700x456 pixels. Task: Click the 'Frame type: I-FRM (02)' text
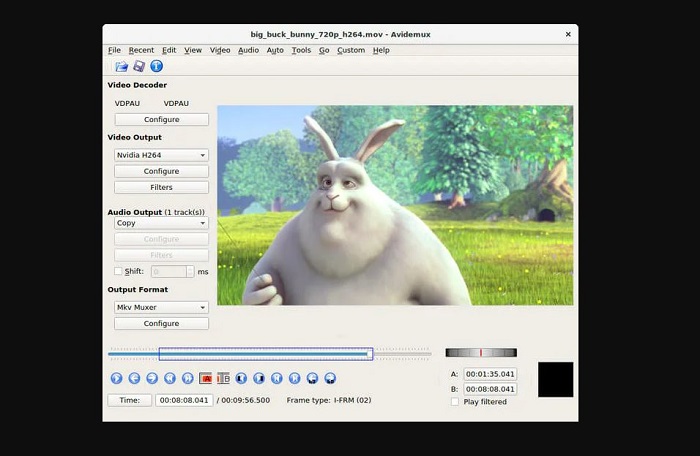tap(329, 400)
